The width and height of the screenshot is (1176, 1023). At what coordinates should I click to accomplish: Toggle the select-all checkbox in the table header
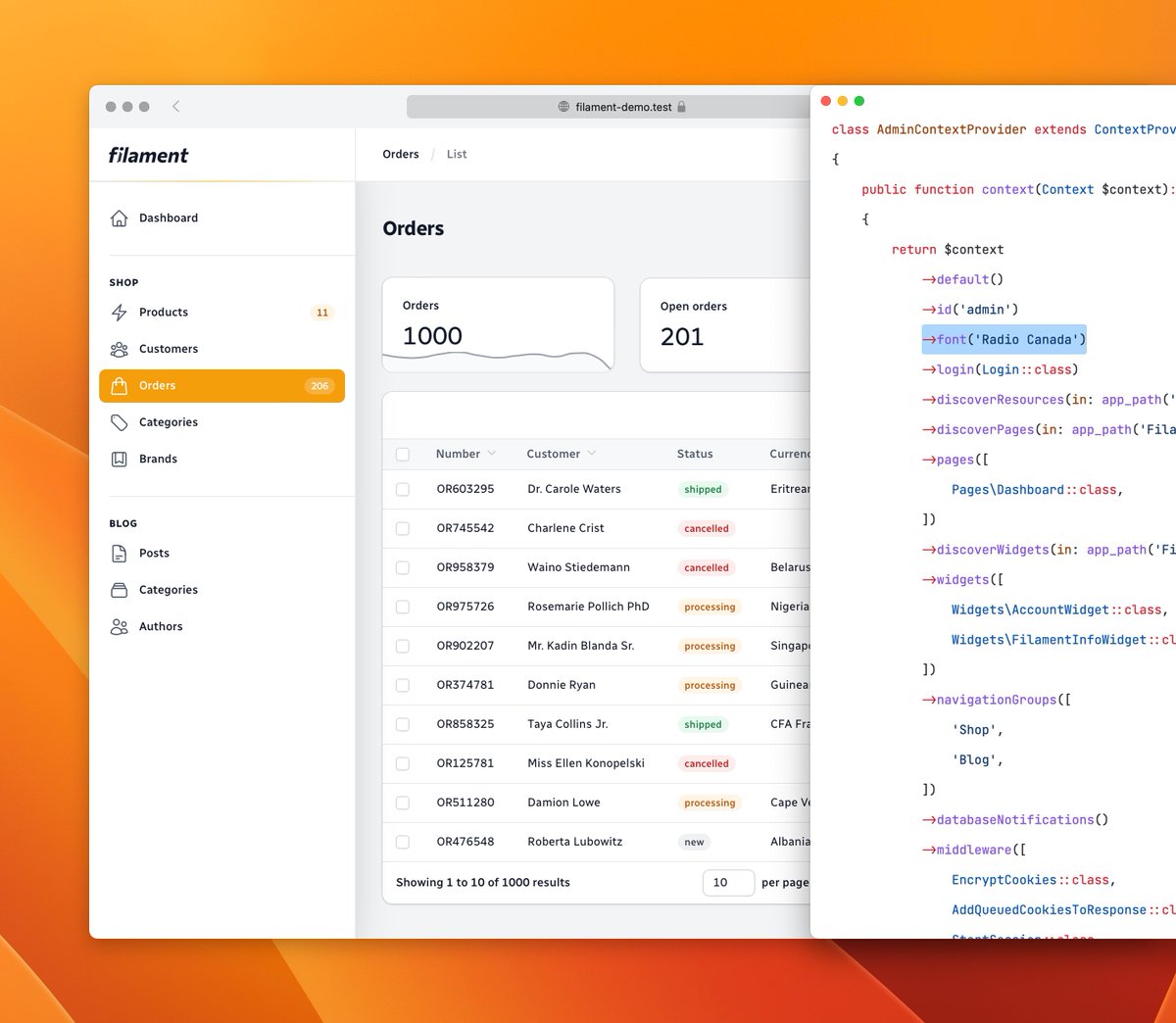pyautogui.click(x=403, y=454)
